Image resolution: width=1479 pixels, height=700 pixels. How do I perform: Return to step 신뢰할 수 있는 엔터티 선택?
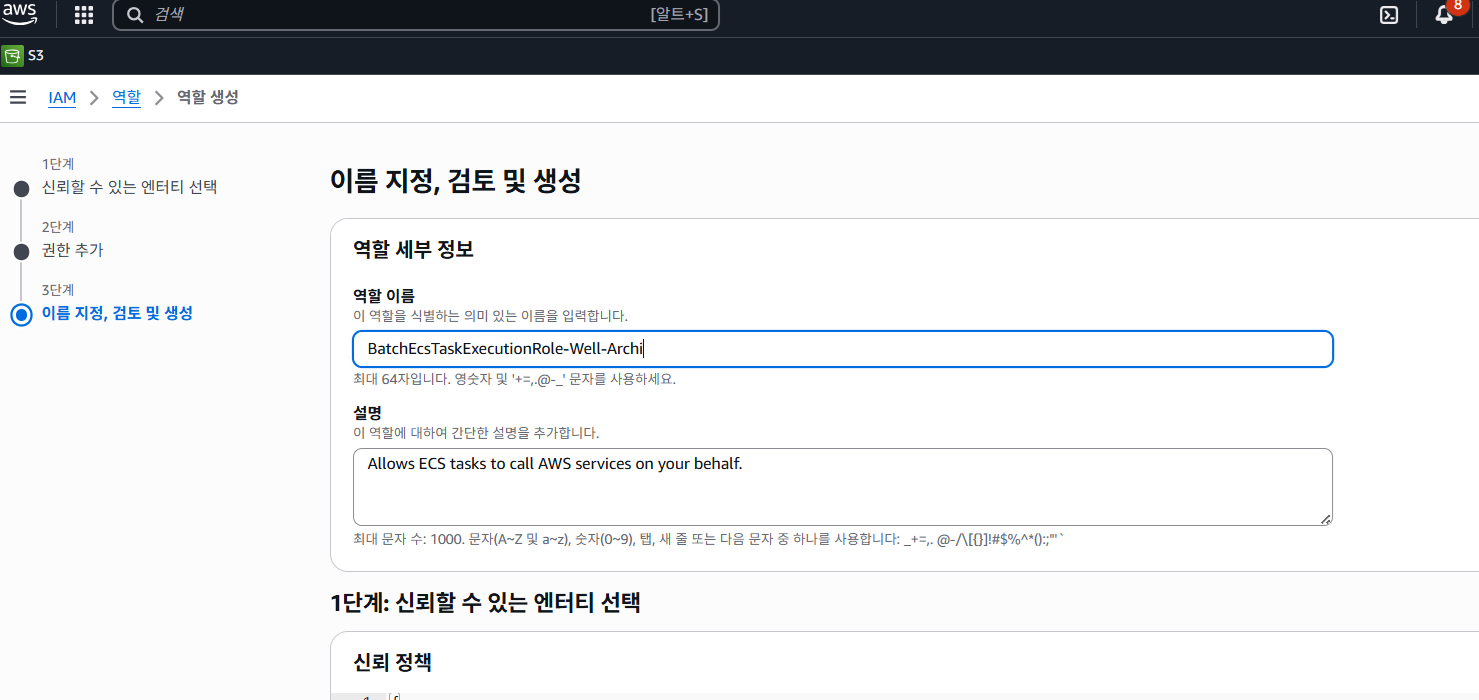(129, 187)
